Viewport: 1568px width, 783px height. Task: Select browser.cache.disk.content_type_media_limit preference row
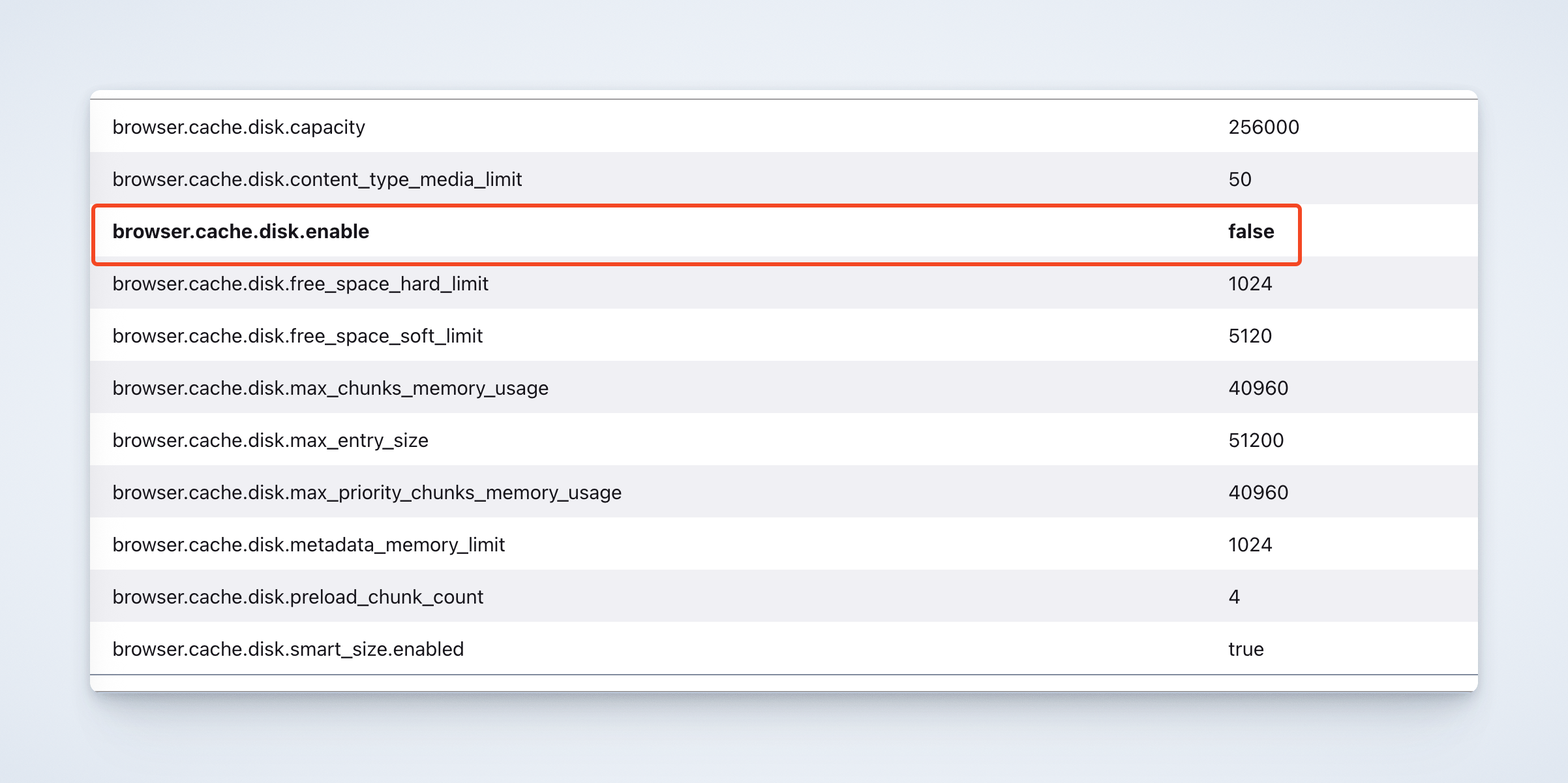[x=317, y=179]
